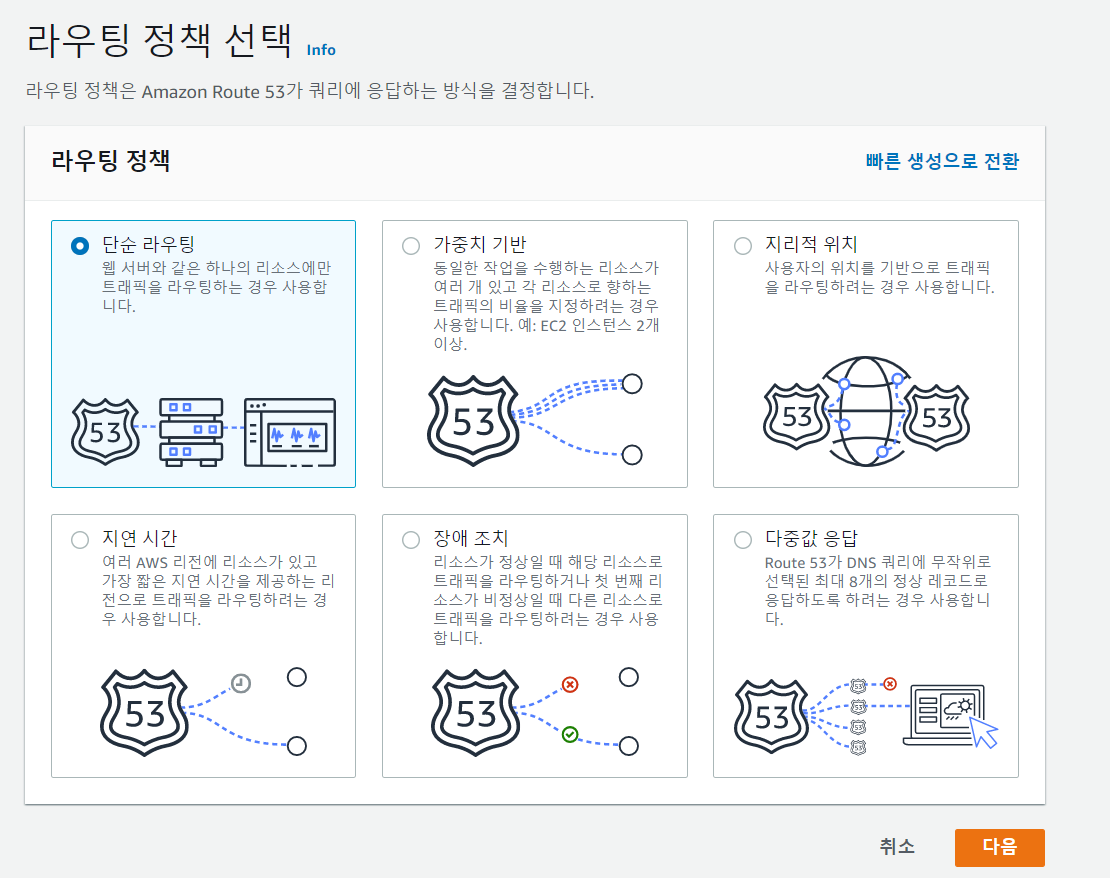This screenshot has width=1110, height=878.
Task: Click the upper endpoint circle in 가중치 기반 illustration
Action: pos(631,384)
